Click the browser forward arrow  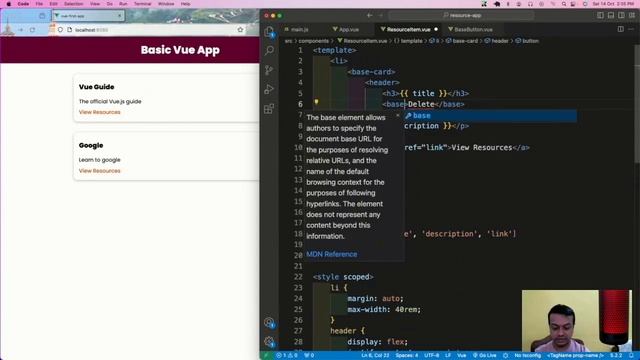20,30
